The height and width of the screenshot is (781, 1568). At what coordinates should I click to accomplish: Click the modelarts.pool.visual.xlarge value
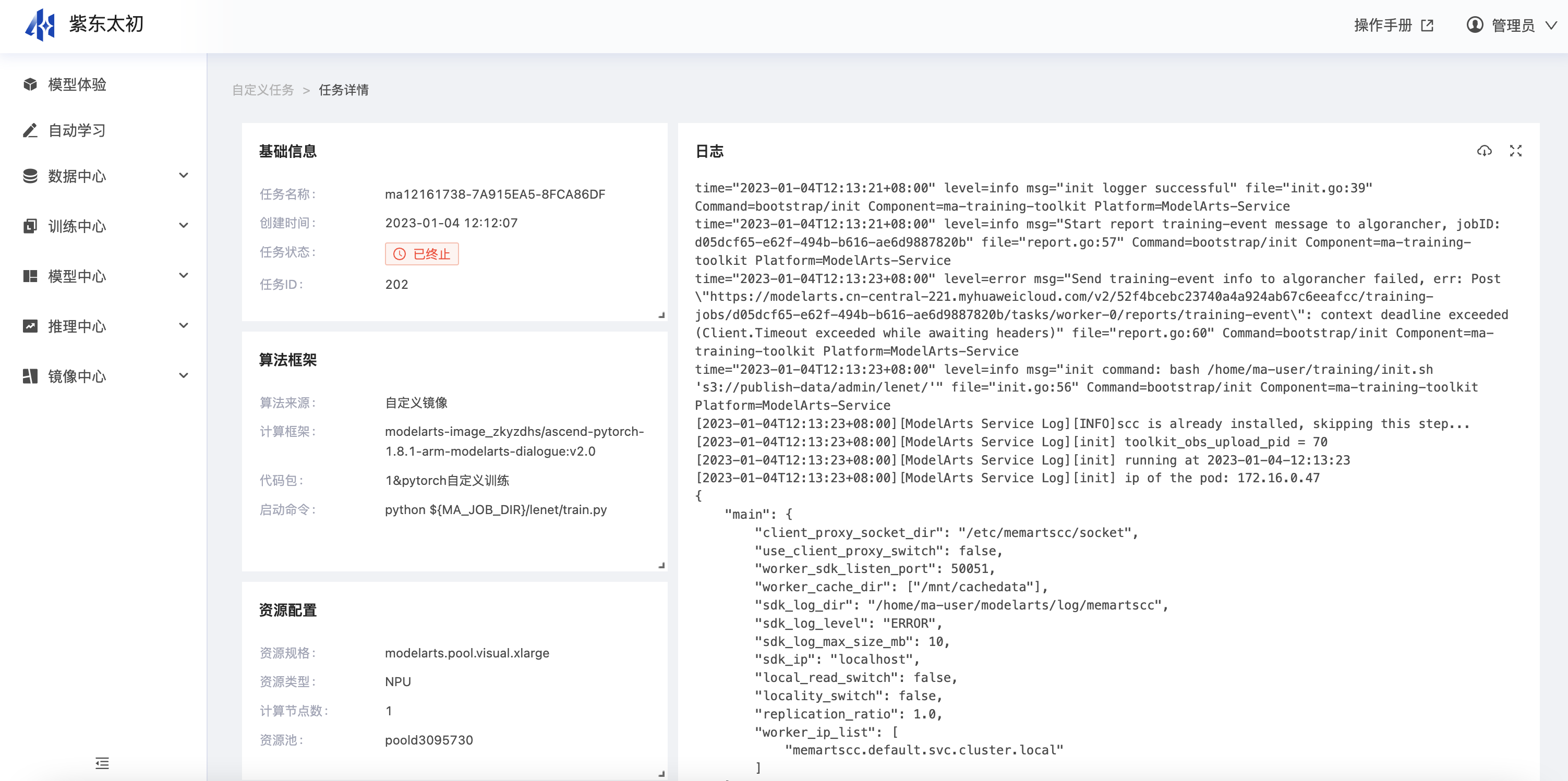(x=467, y=653)
